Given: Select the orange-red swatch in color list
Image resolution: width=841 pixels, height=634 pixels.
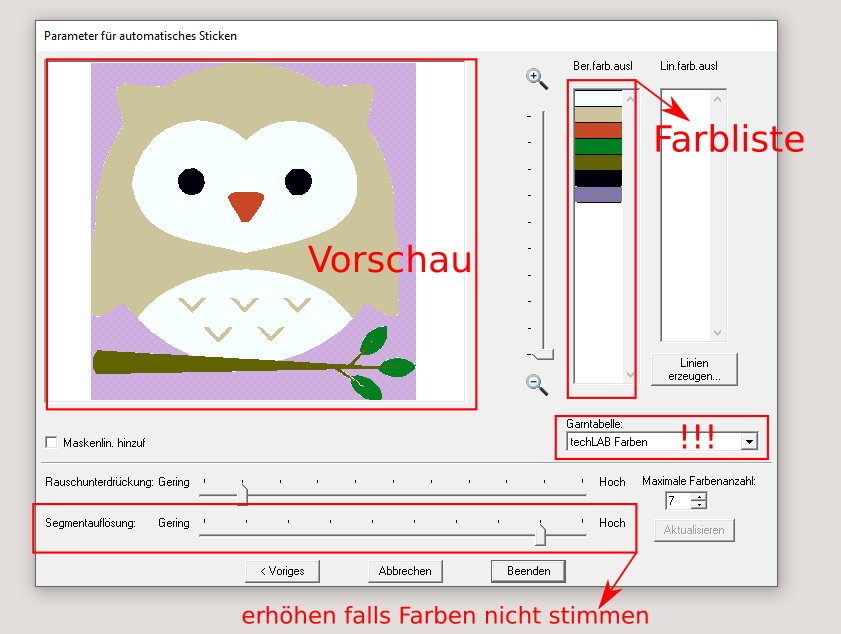Looking at the screenshot, I should 598,130.
